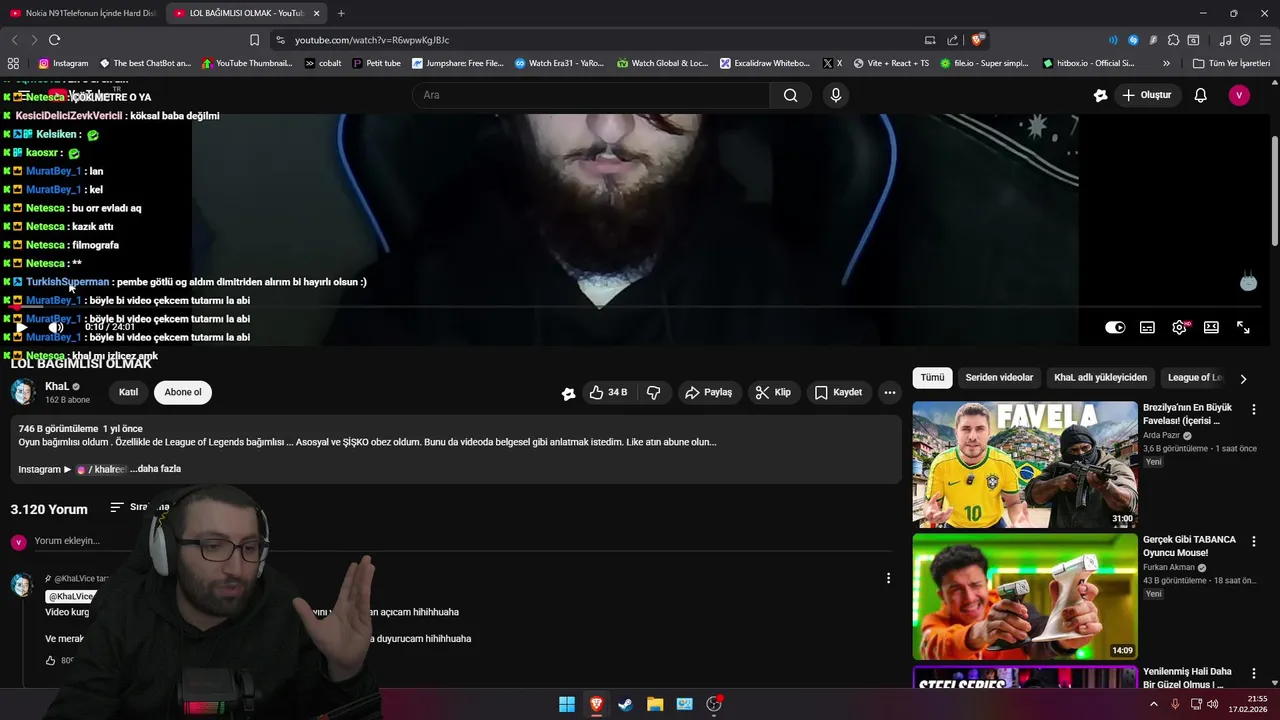Select the Tümü filter chip
This screenshot has width=1280, height=720.
(932, 378)
